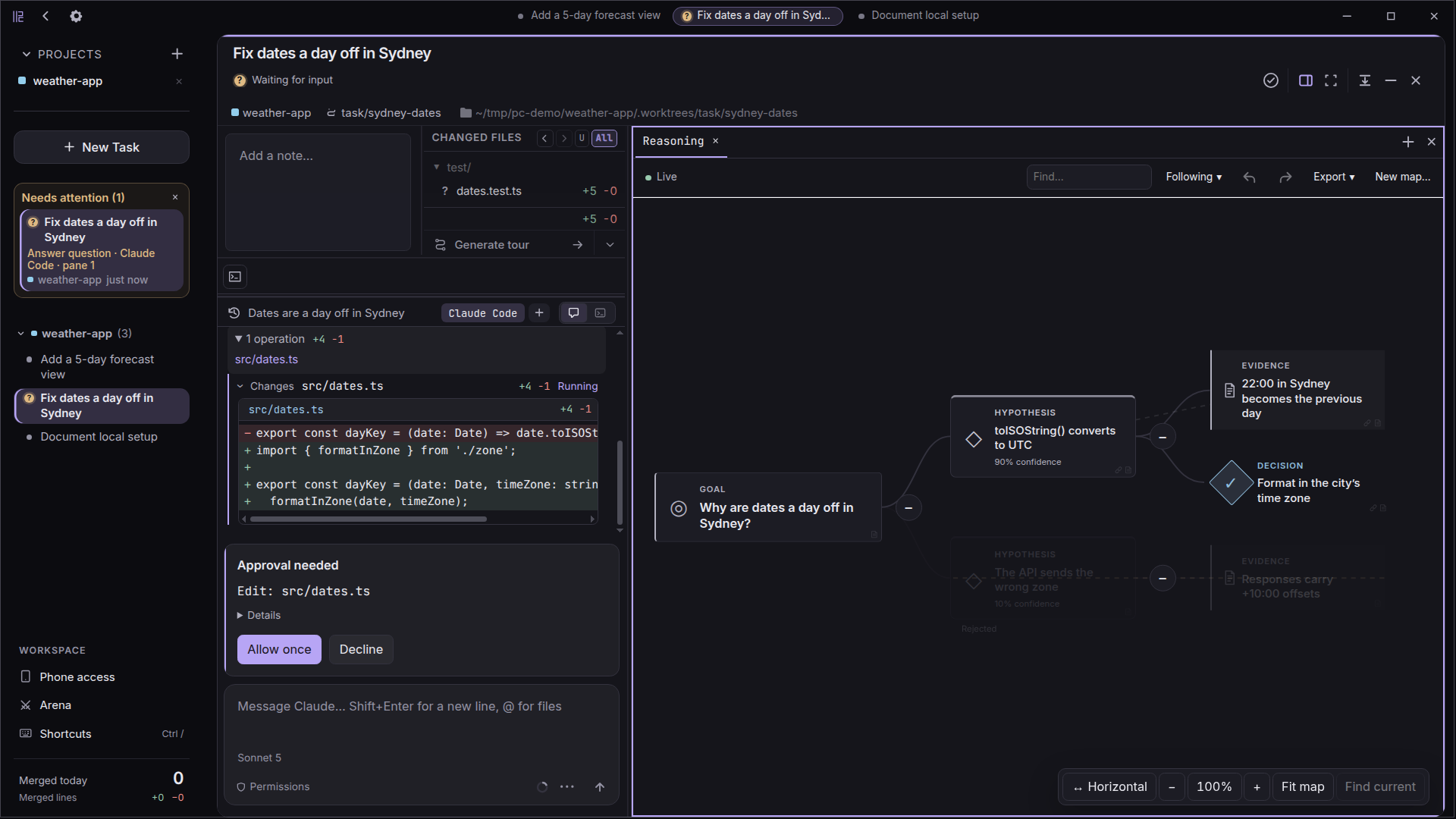This screenshot has width=1456, height=819.
Task: Open the Export dropdown
Action: 1334,177
